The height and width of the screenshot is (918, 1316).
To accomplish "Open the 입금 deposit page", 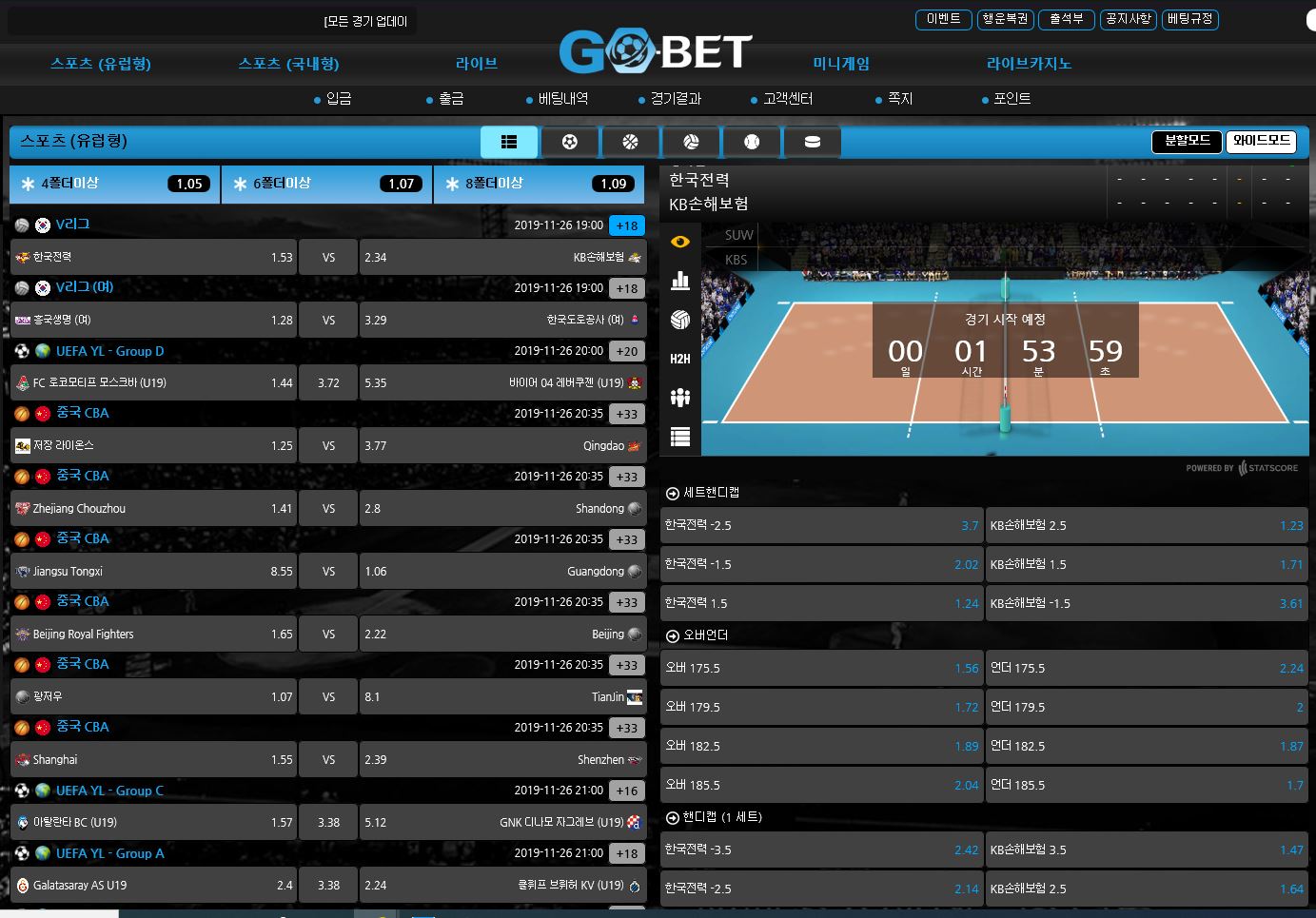I will coord(333,99).
